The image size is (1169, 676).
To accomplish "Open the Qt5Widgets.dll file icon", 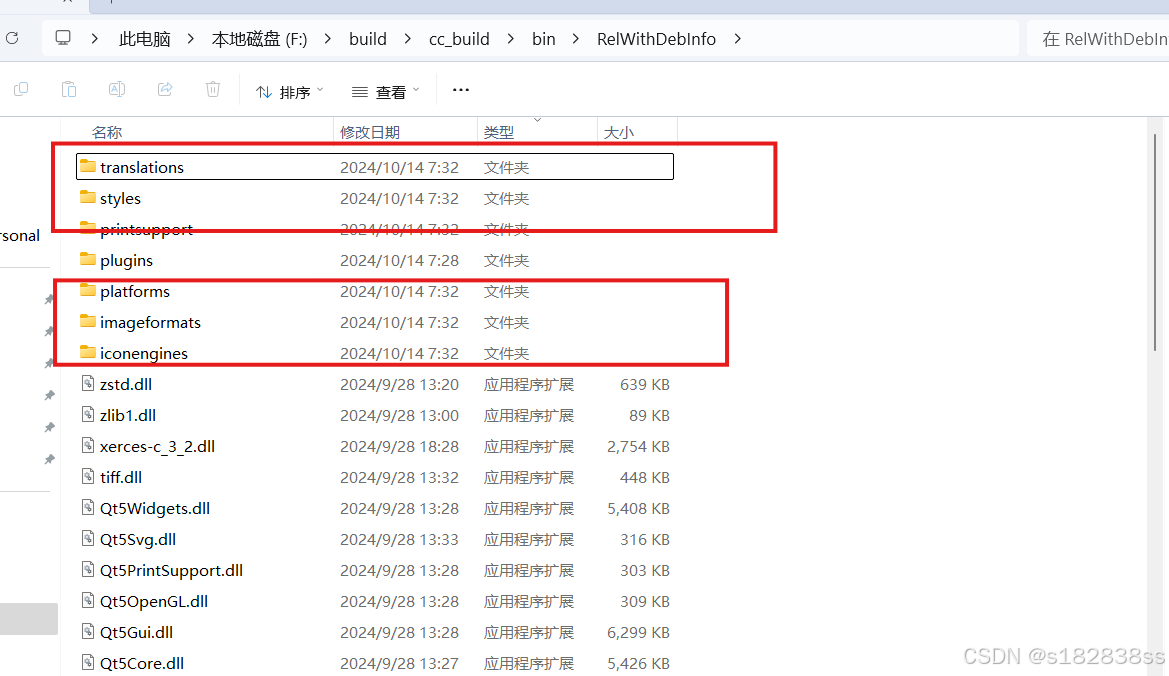I will pos(88,508).
